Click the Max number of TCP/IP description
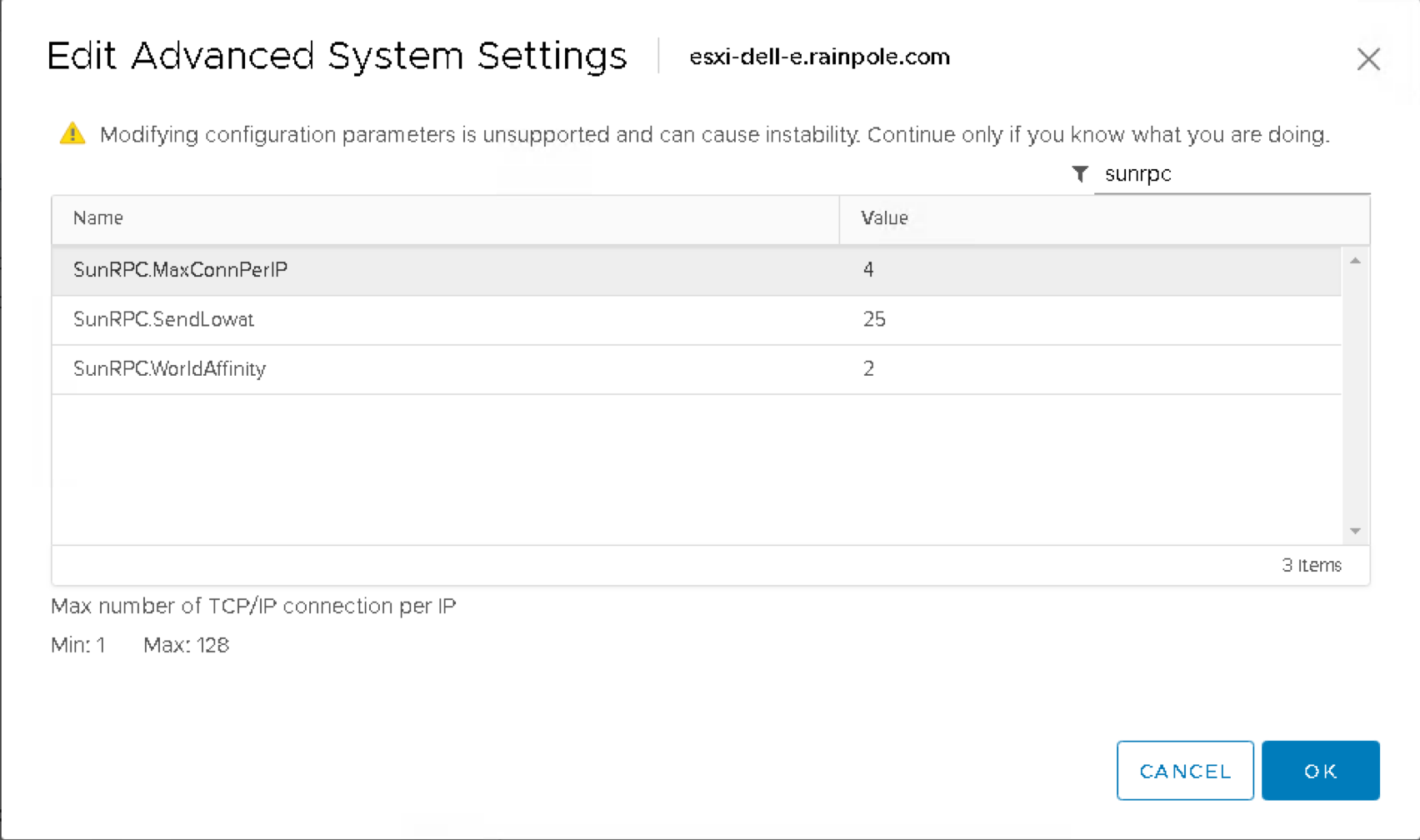The width and height of the screenshot is (1420, 840). pyautogui.click(x=253, y=606)
